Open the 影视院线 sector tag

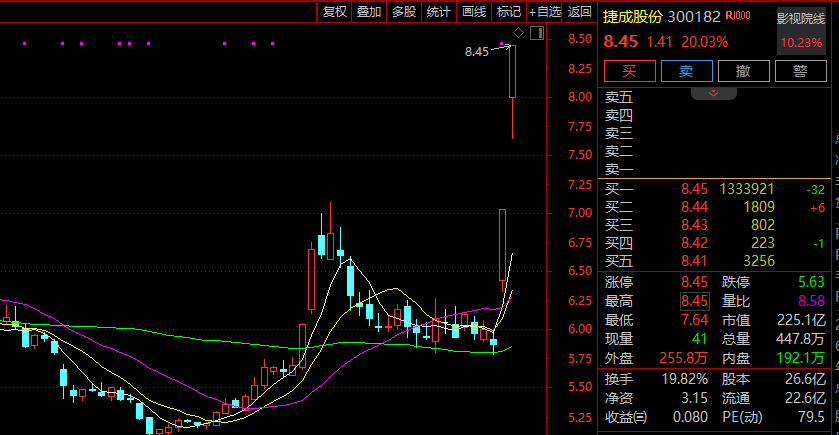801,18
